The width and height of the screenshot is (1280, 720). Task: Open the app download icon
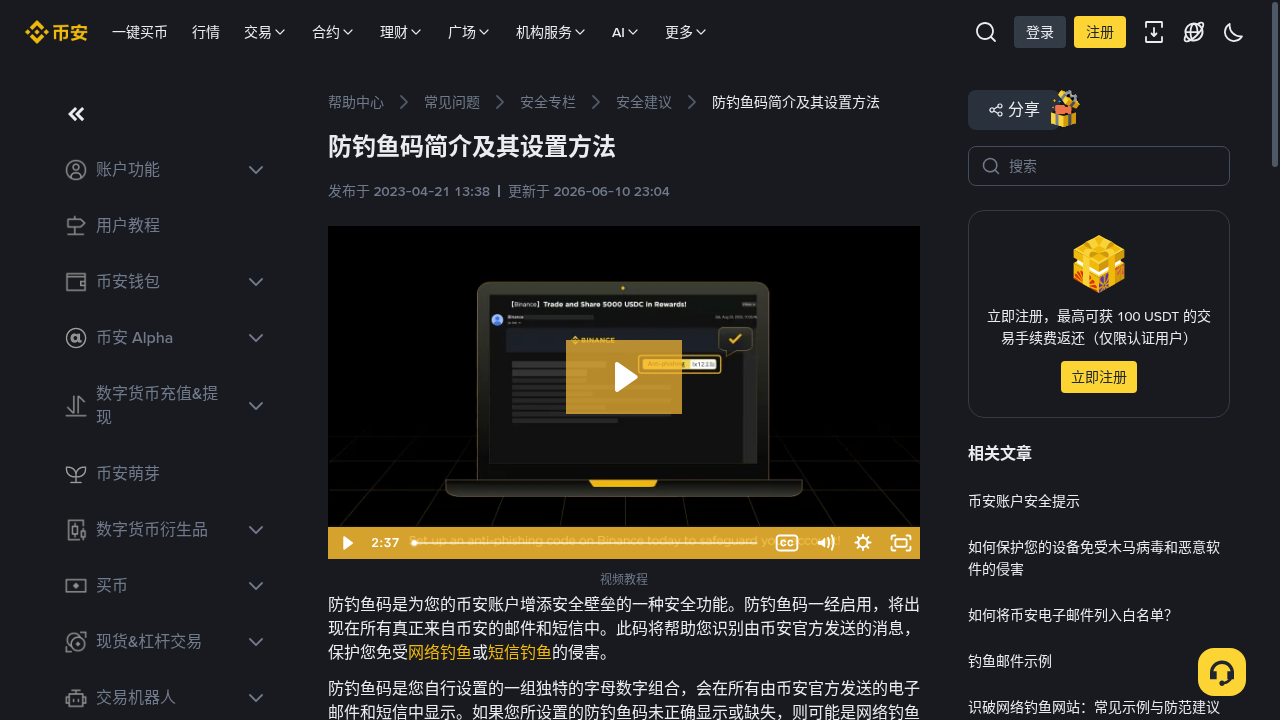(x=1154, y=32)
